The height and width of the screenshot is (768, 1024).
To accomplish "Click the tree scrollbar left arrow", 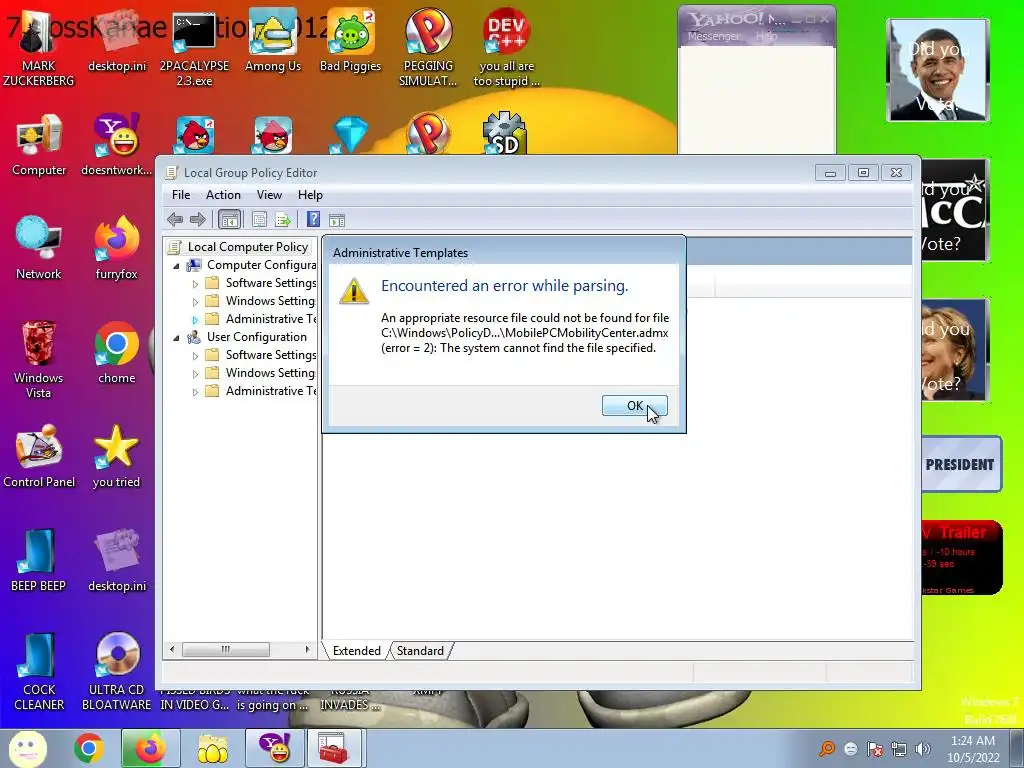I will [172, 649].
